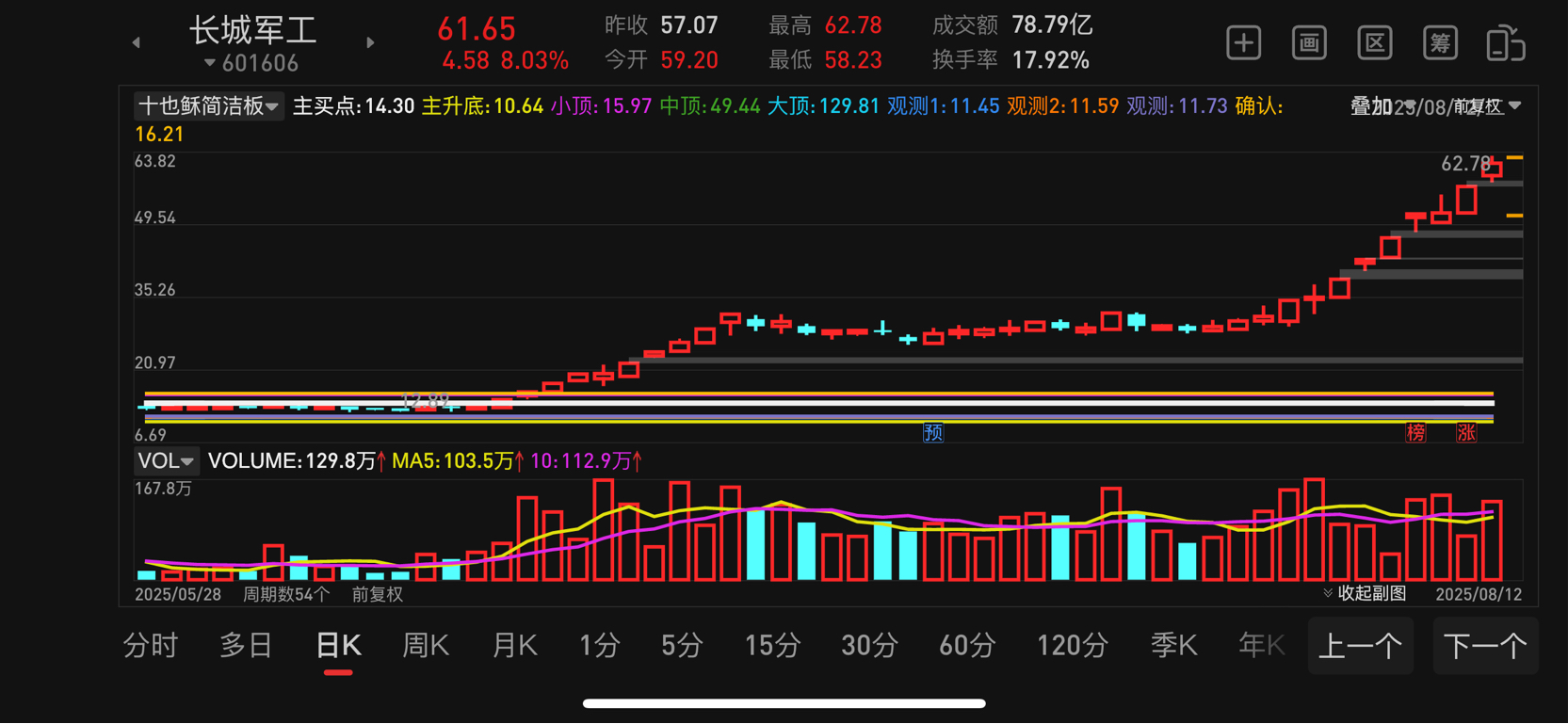The width and height of the screenshot is (1568, 724).
Task: Tap the 中顶:49.44 indicator label
Action: pyautogui.click(x=709, y=106)
